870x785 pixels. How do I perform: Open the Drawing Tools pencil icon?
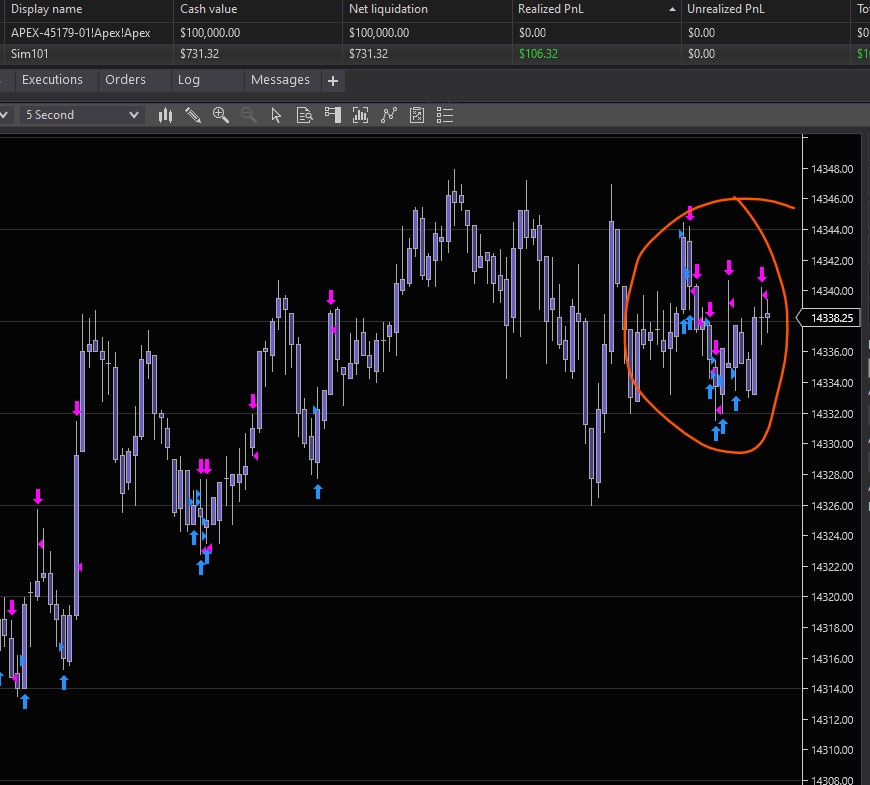click(x=193, y=115)
